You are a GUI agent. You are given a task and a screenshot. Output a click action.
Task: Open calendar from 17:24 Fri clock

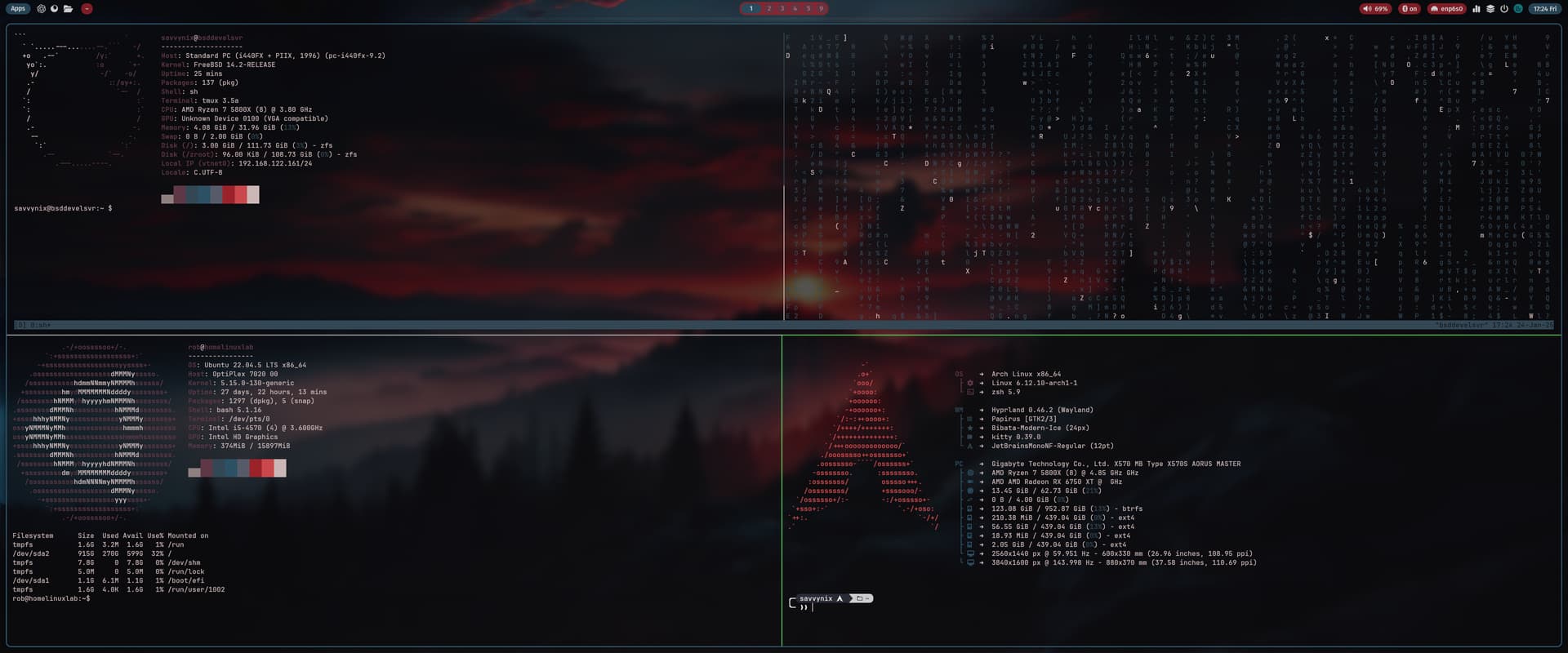(1544, 9)
